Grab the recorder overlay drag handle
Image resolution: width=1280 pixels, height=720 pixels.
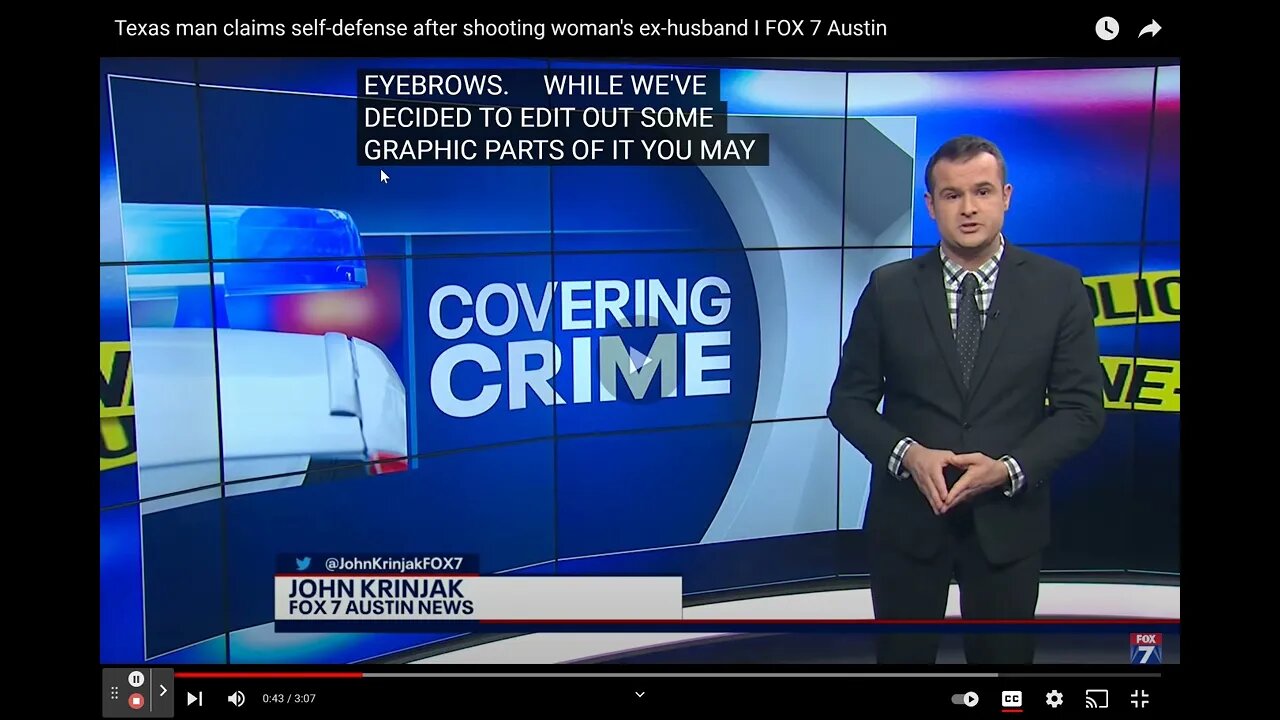(x=114, y=692)
